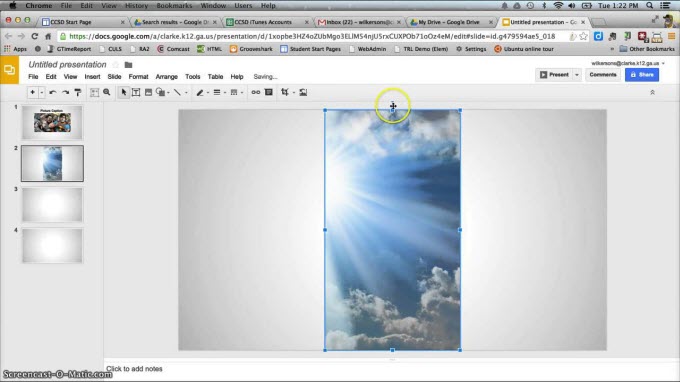Click the Zoom to fit icon

(x=94, y=92)
